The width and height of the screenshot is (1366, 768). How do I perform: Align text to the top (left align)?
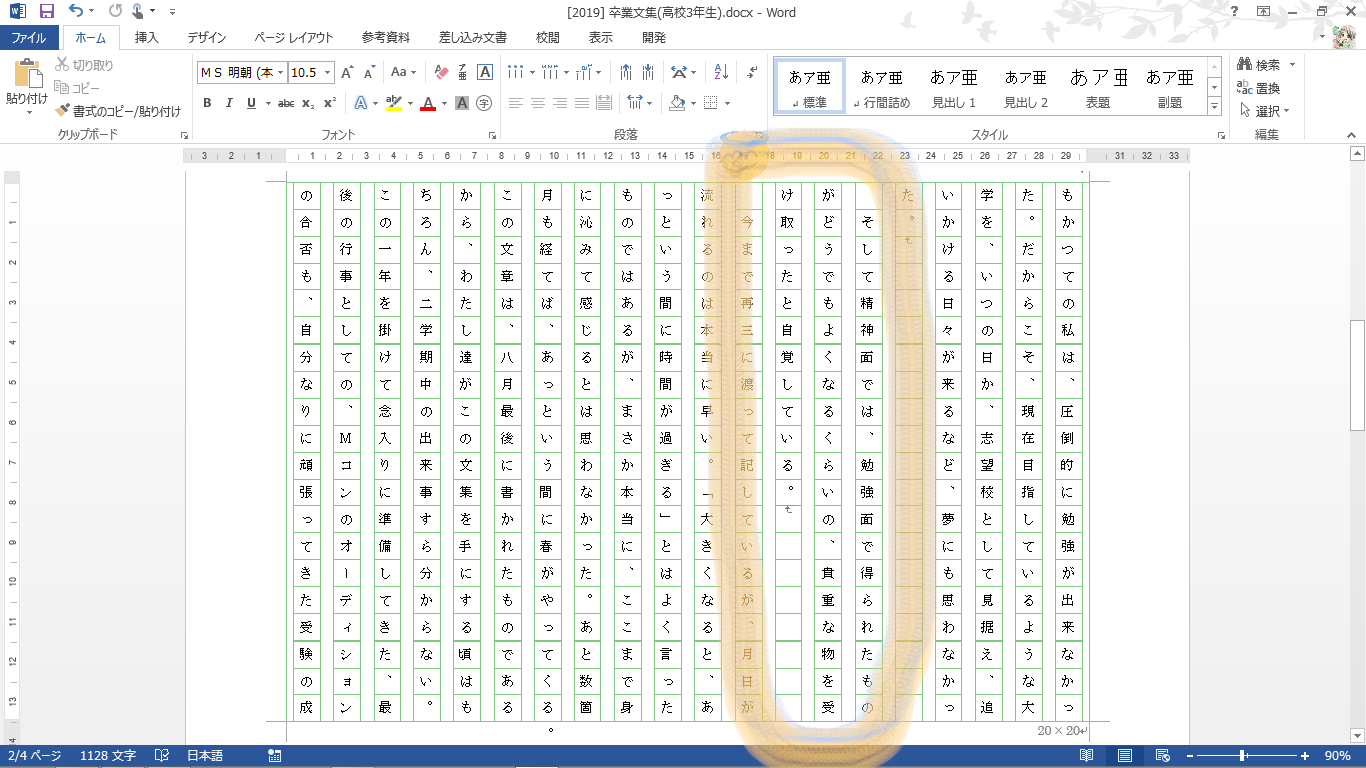click(x=516, y=103)
